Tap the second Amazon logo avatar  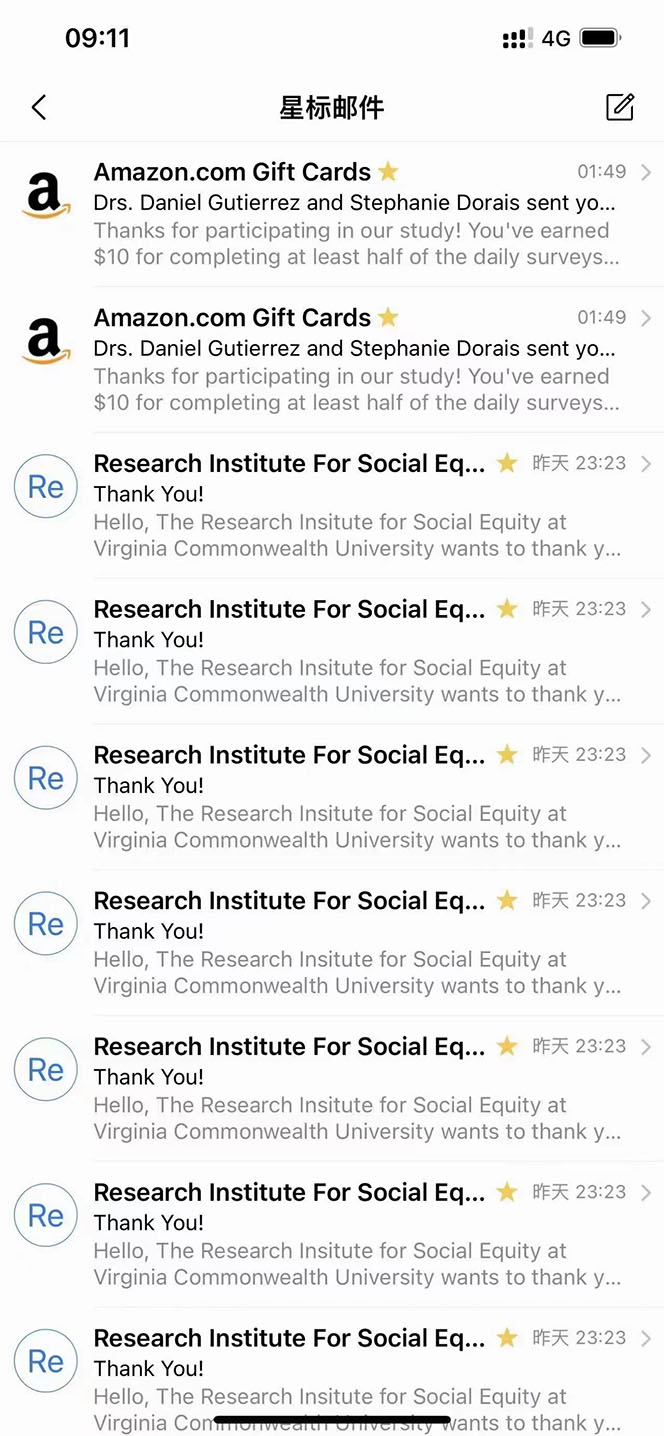point(46,342)
